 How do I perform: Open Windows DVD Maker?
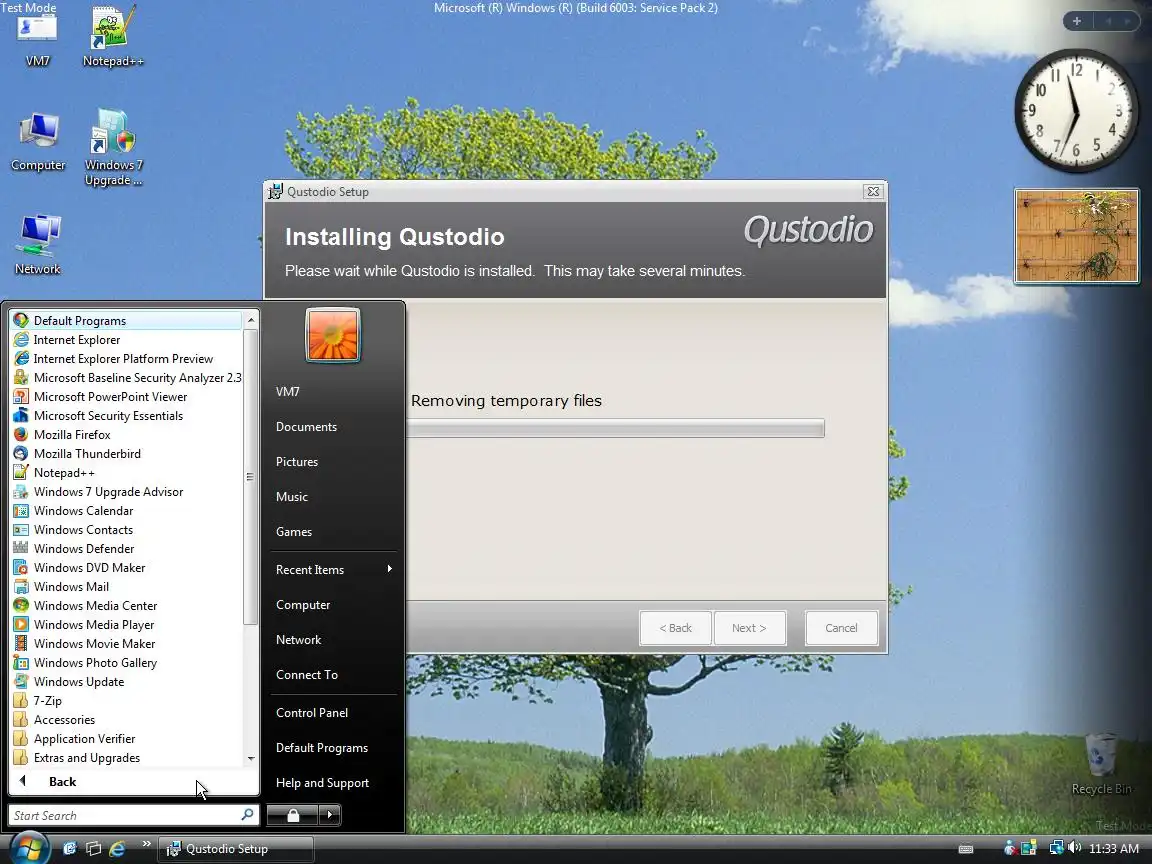tap(126, 568)
